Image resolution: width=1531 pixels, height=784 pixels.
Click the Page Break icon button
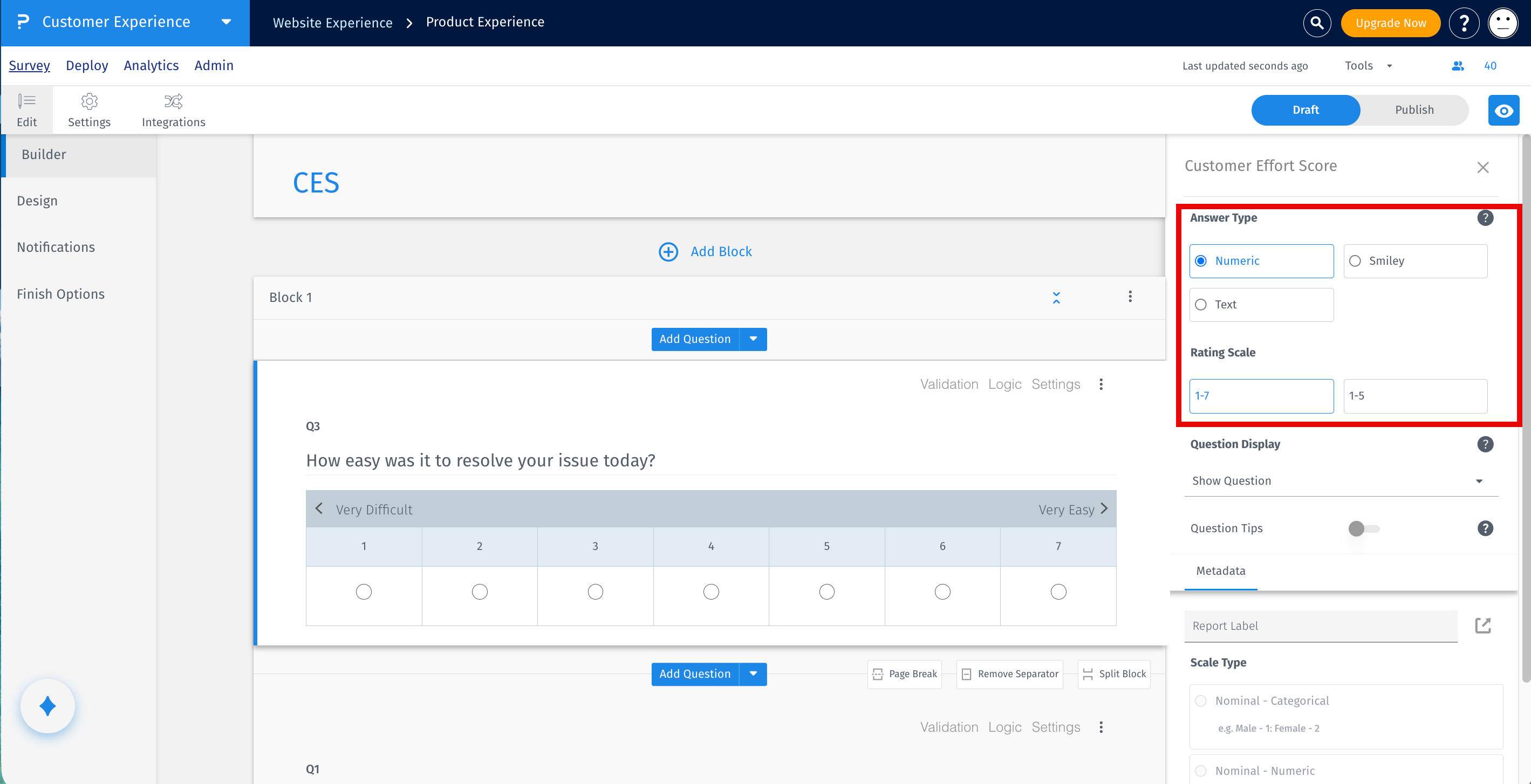tap(904, 674)
